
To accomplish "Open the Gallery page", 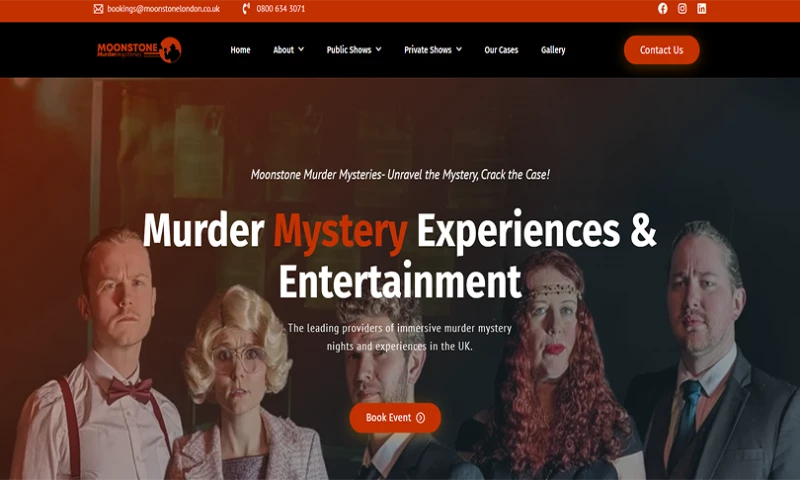I will pos(553,50).
